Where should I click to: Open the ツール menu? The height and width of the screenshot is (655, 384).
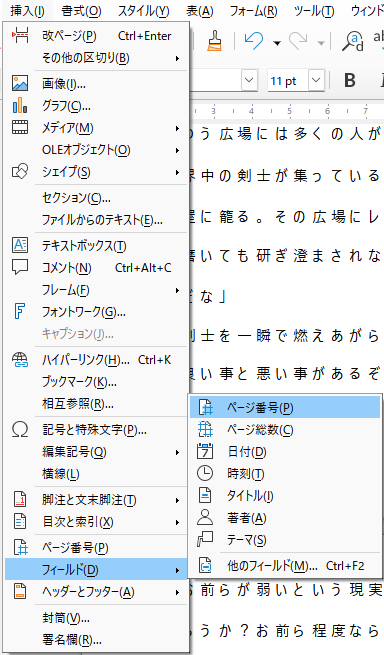[314, 11]
